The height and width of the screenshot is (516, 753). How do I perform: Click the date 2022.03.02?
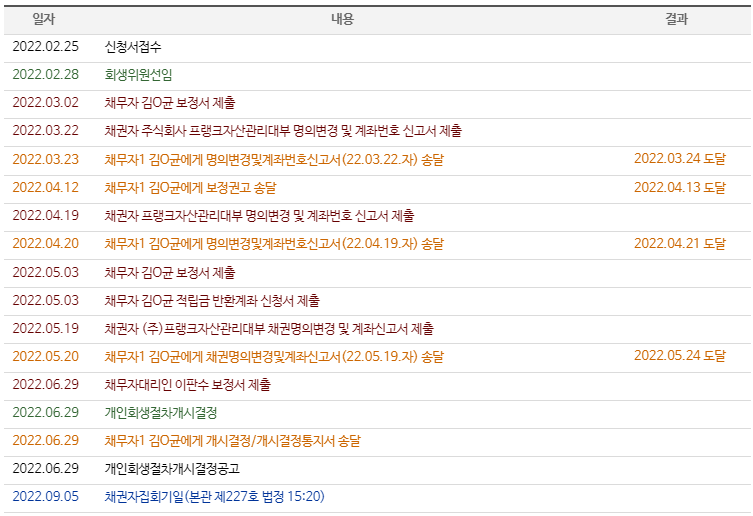pyautogui.click(x=46, y=102)
